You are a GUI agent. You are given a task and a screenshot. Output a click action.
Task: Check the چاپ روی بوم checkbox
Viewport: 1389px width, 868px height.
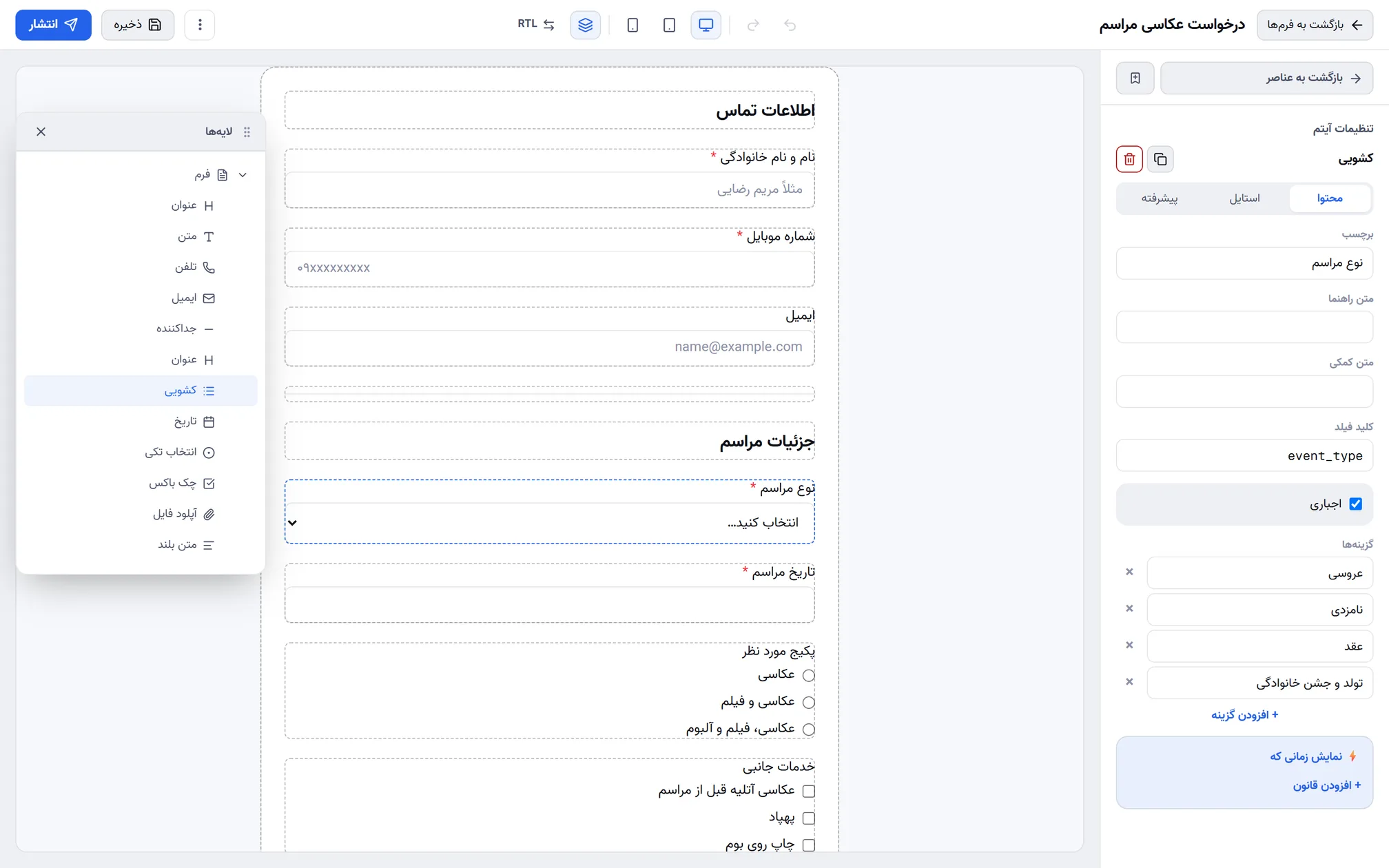[809, 845]
